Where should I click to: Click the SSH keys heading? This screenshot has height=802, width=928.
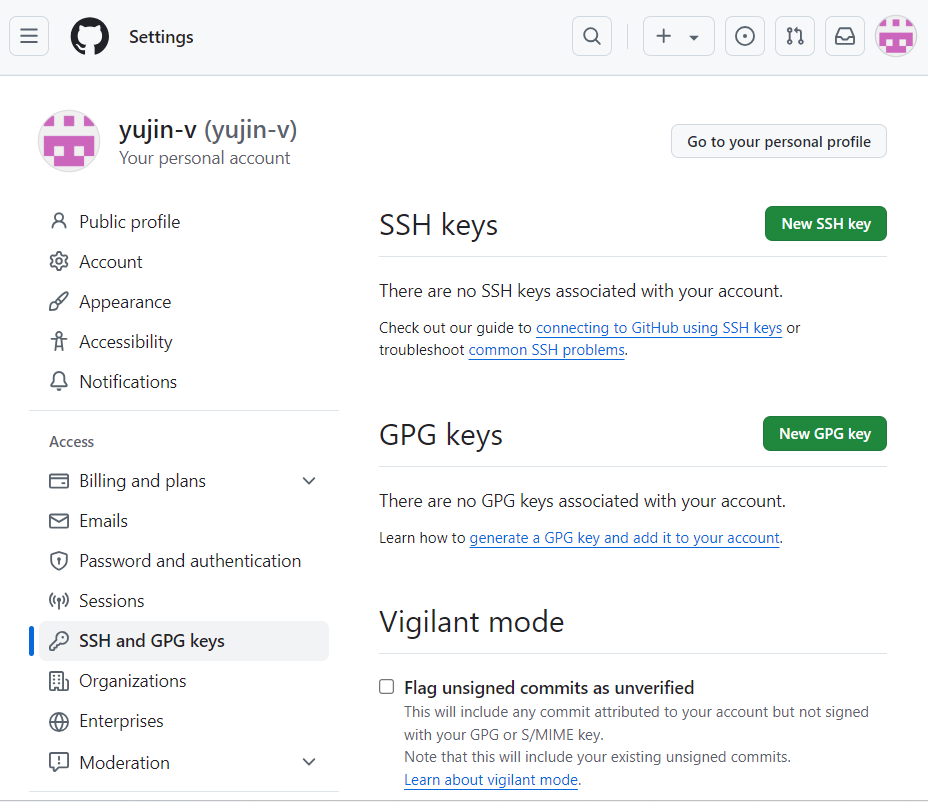[x=439, y=225]
